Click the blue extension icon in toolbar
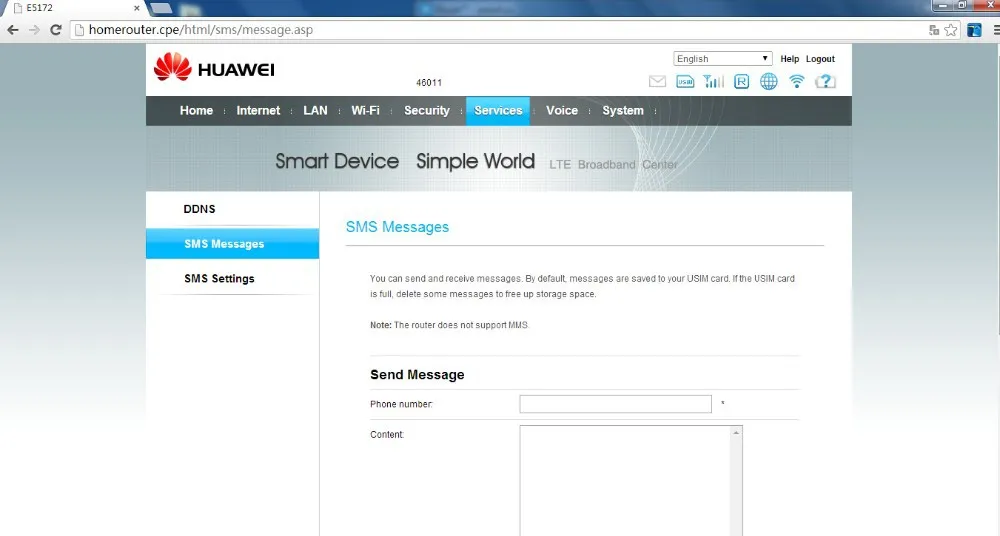Screen dimensions: 1000x536 pos(974,30)
